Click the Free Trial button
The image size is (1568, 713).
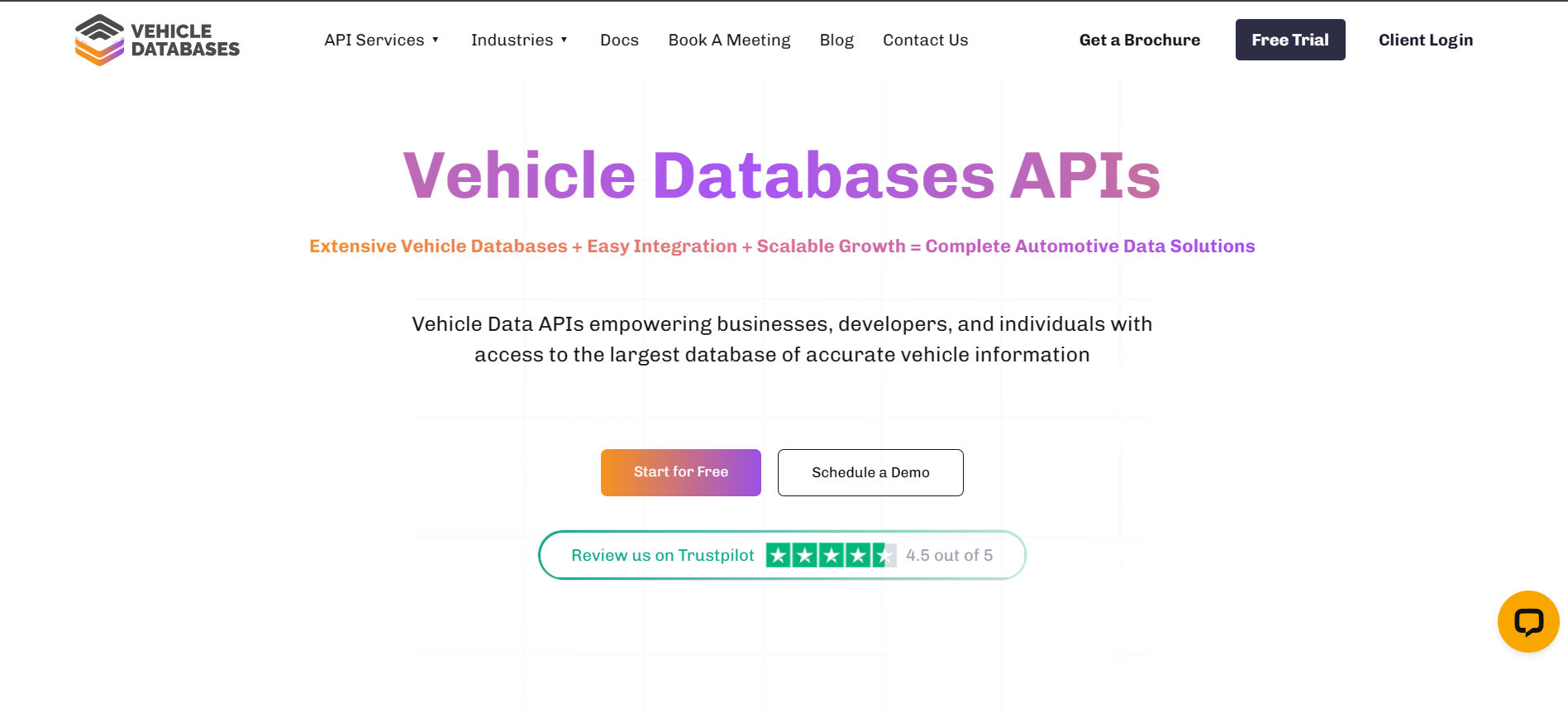pyautogui.click(x=1290, y=40)
